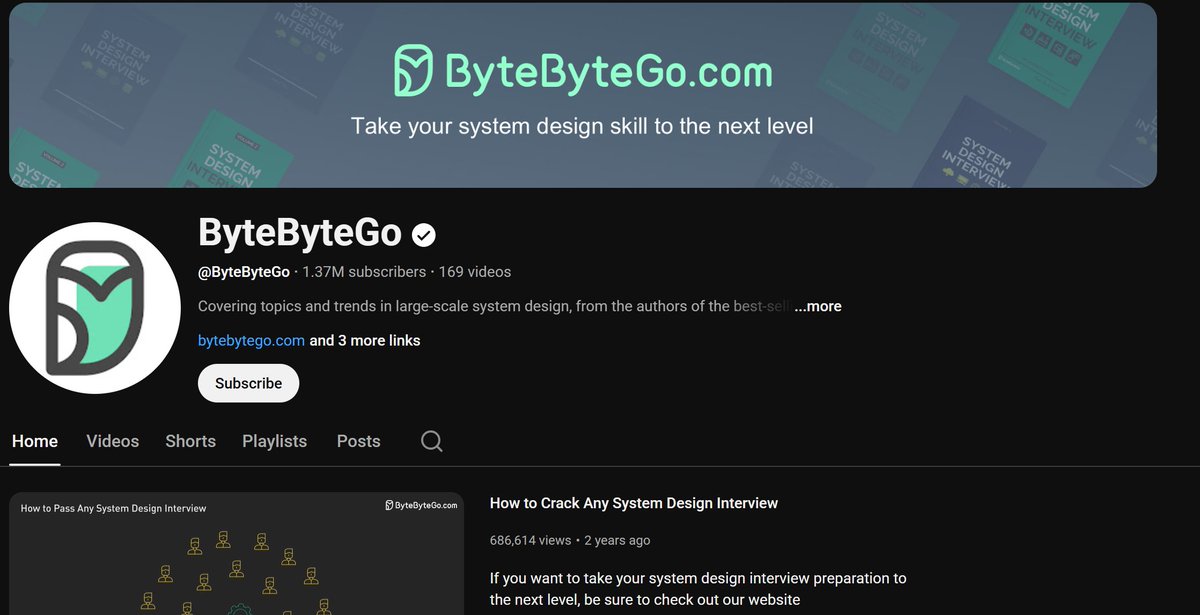The height and width of the screenshot is (615, 1200).
Task: Click the verified checkmark badge
Action: coord(424,235)
